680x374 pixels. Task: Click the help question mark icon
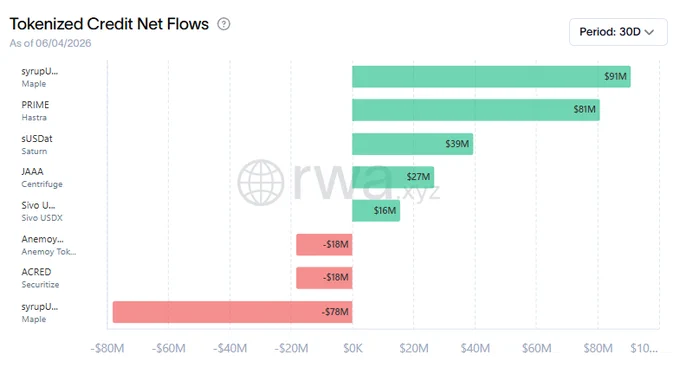[x=224, y=24]
